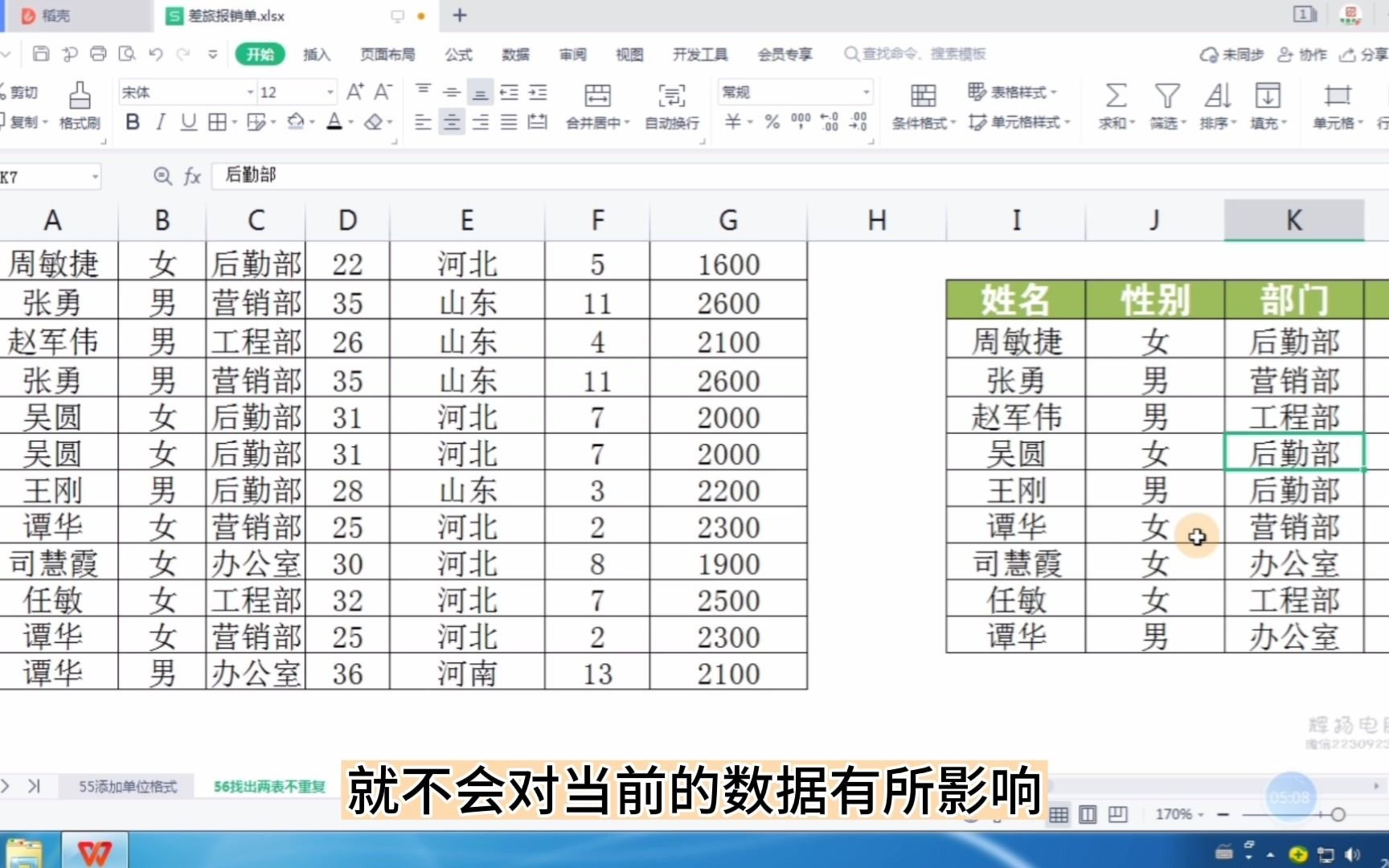Toggle bottom vertical alignment
Viewport: 1389px width, 868px height.
[x=480, y=93]
